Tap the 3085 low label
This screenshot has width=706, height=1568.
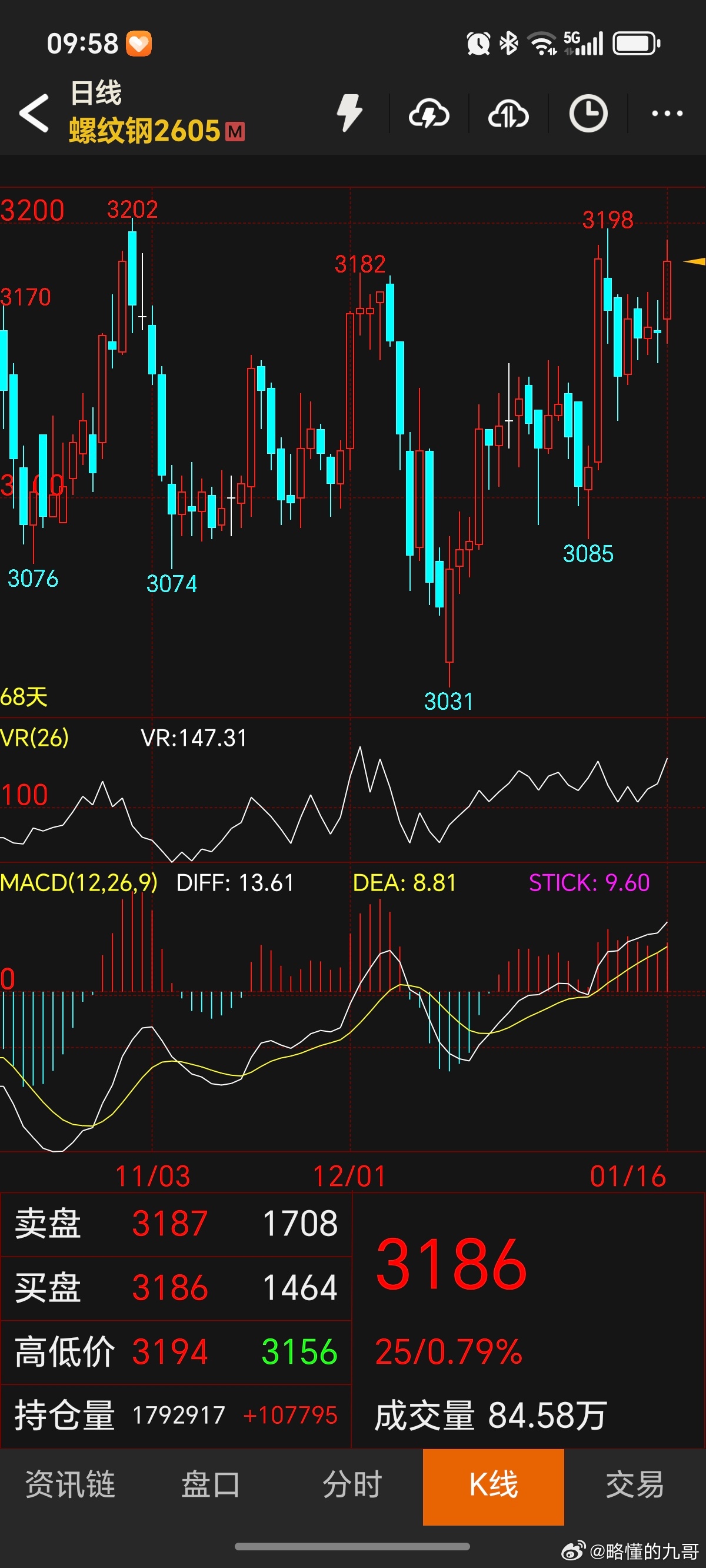click(x=588, y=553)
